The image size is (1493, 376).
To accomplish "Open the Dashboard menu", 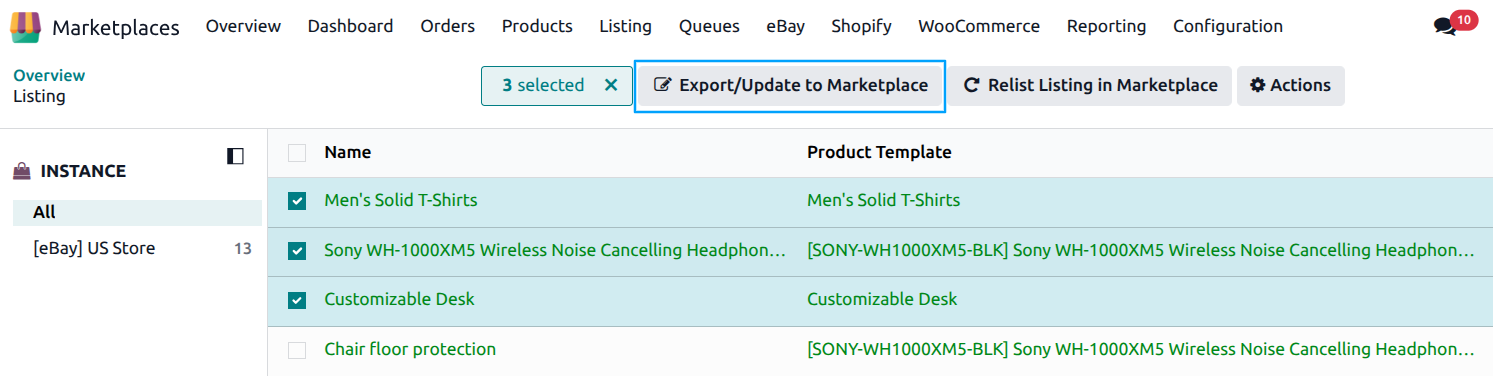I will pos(350,26).
